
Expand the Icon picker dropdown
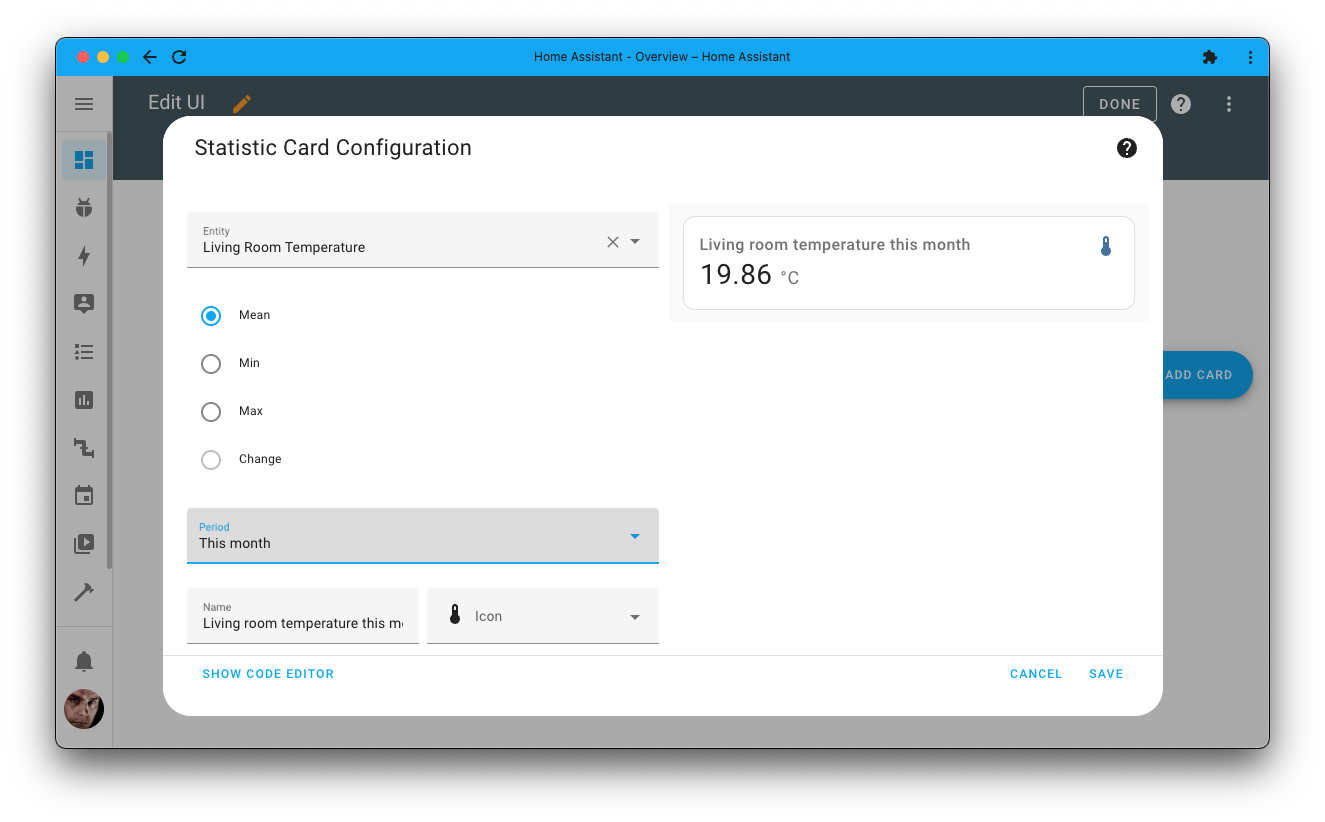pos(634,616)
